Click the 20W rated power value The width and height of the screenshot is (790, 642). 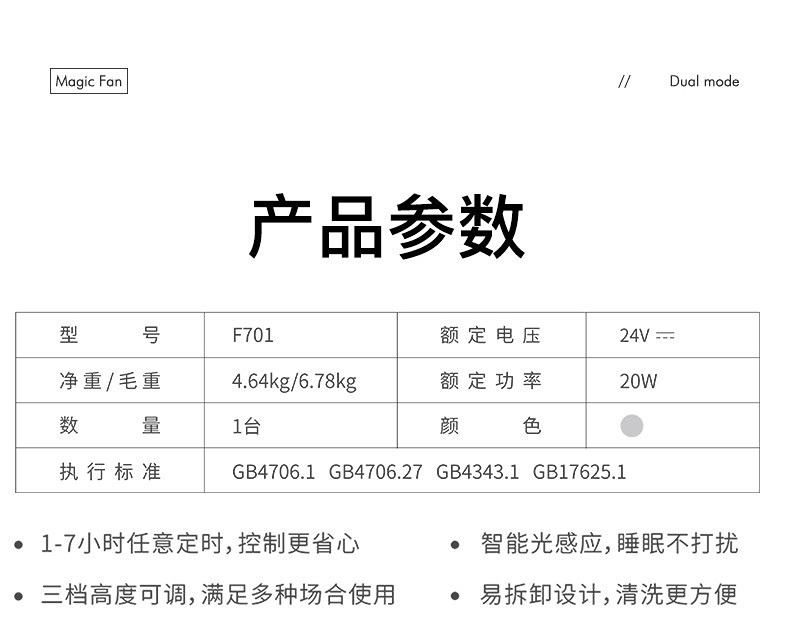click(638, 381)
